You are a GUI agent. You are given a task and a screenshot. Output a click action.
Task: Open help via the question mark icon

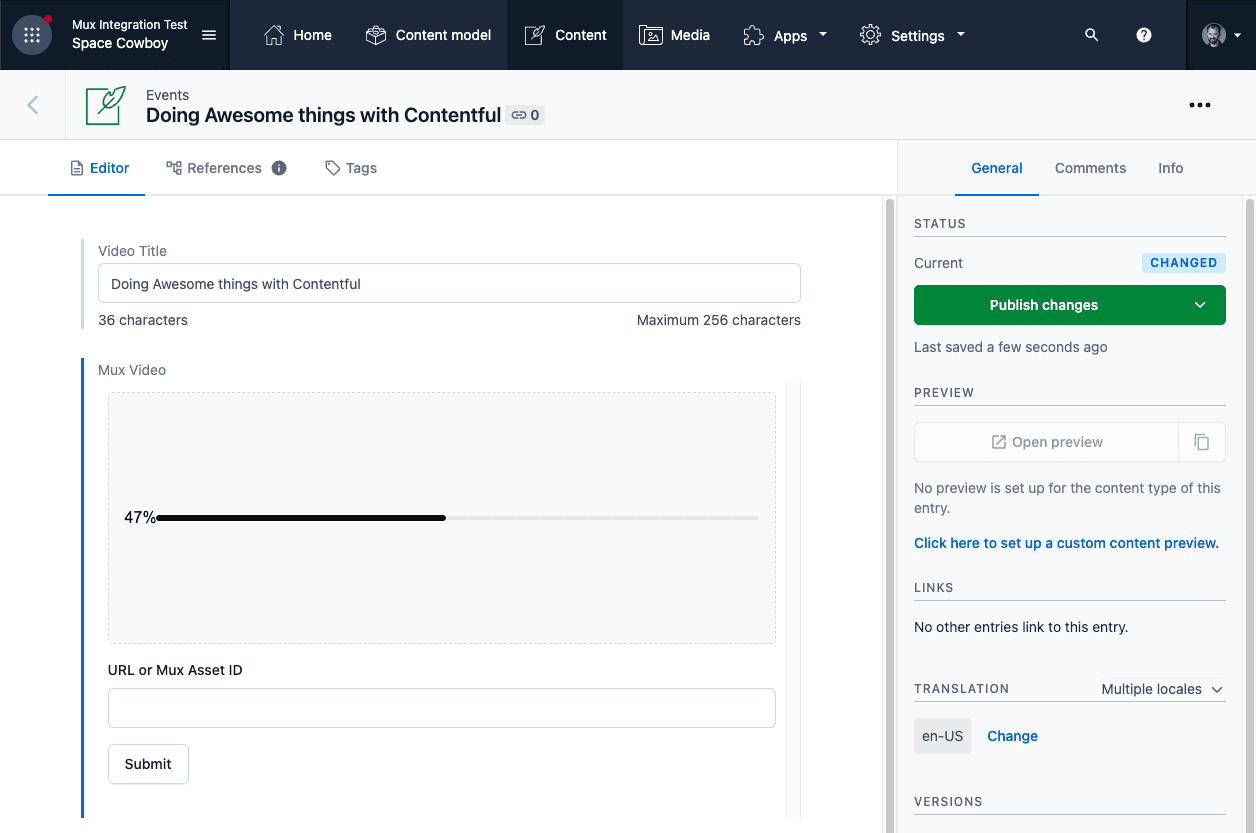click(1144, 35)
